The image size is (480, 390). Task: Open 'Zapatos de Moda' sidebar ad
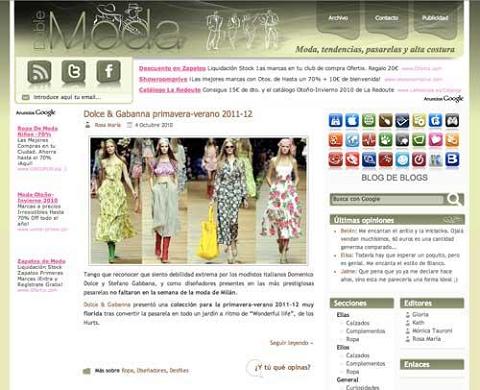pos(41,261)
